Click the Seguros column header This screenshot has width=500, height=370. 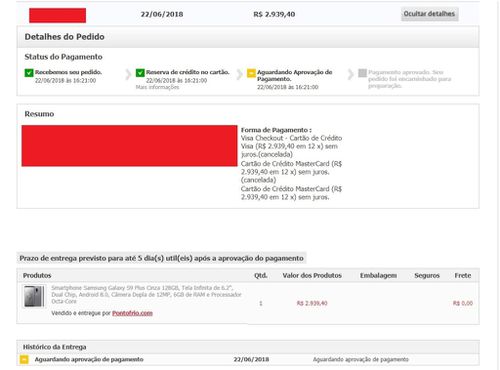click(427, 276)
